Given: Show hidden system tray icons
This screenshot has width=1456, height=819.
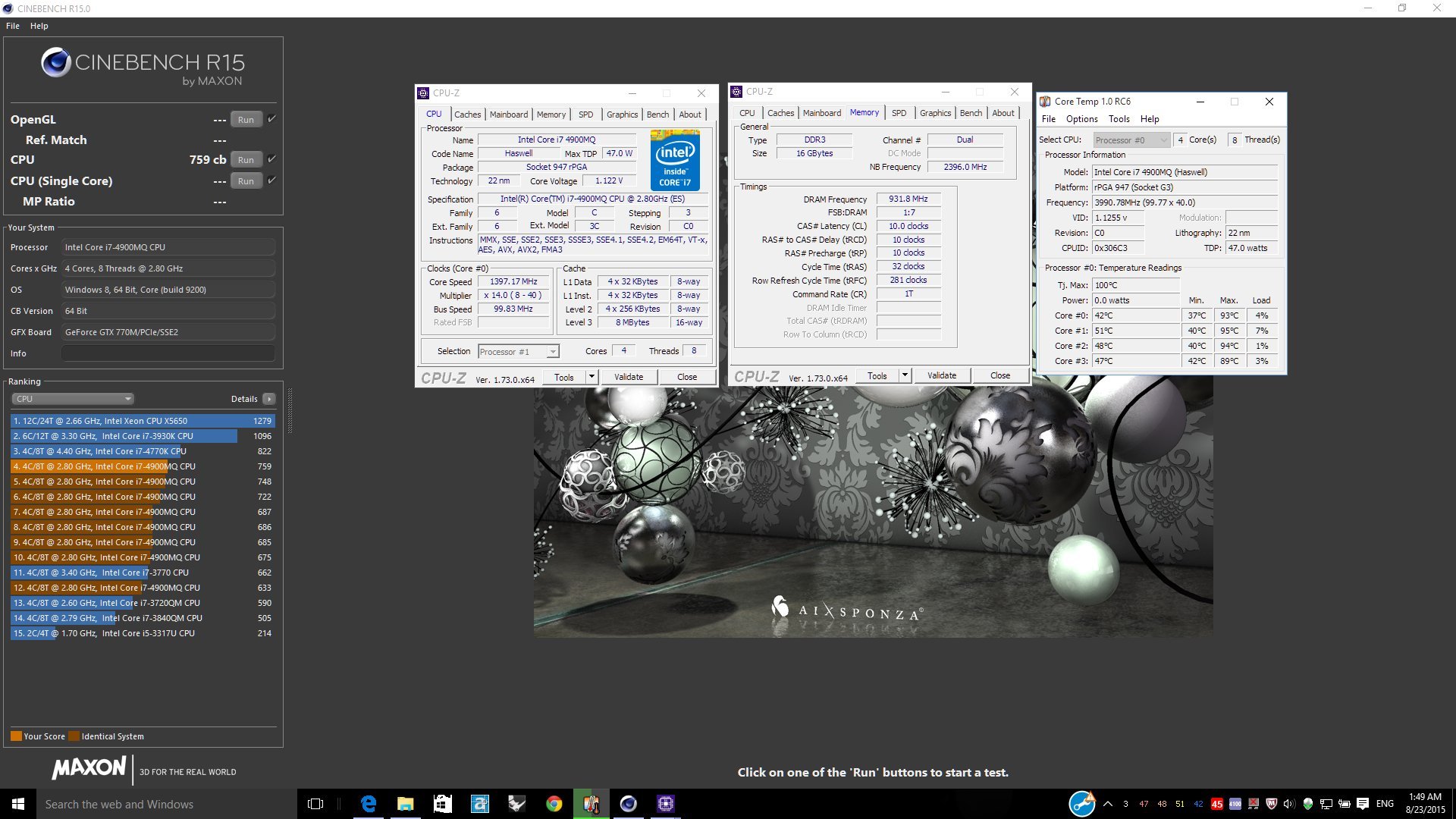Looking at the screenshot, I should (x=1108, y=804).
